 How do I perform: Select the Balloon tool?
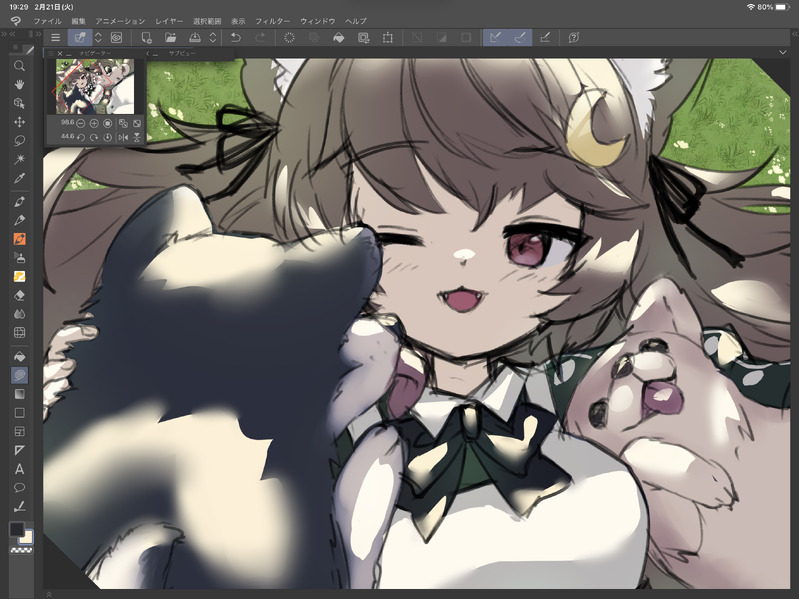[19, 487]
